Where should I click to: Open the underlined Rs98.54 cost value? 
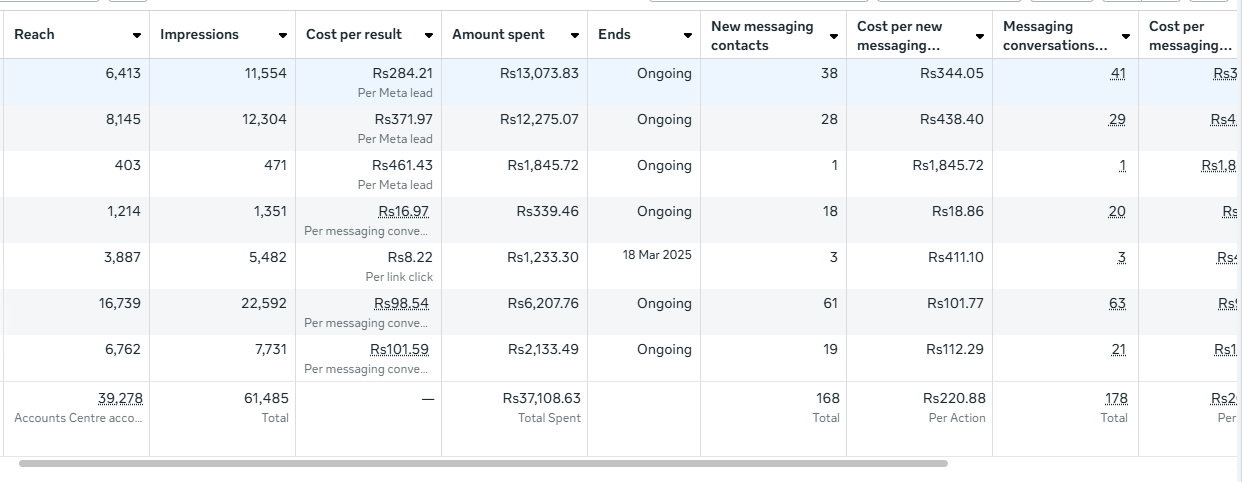point(401,303)
